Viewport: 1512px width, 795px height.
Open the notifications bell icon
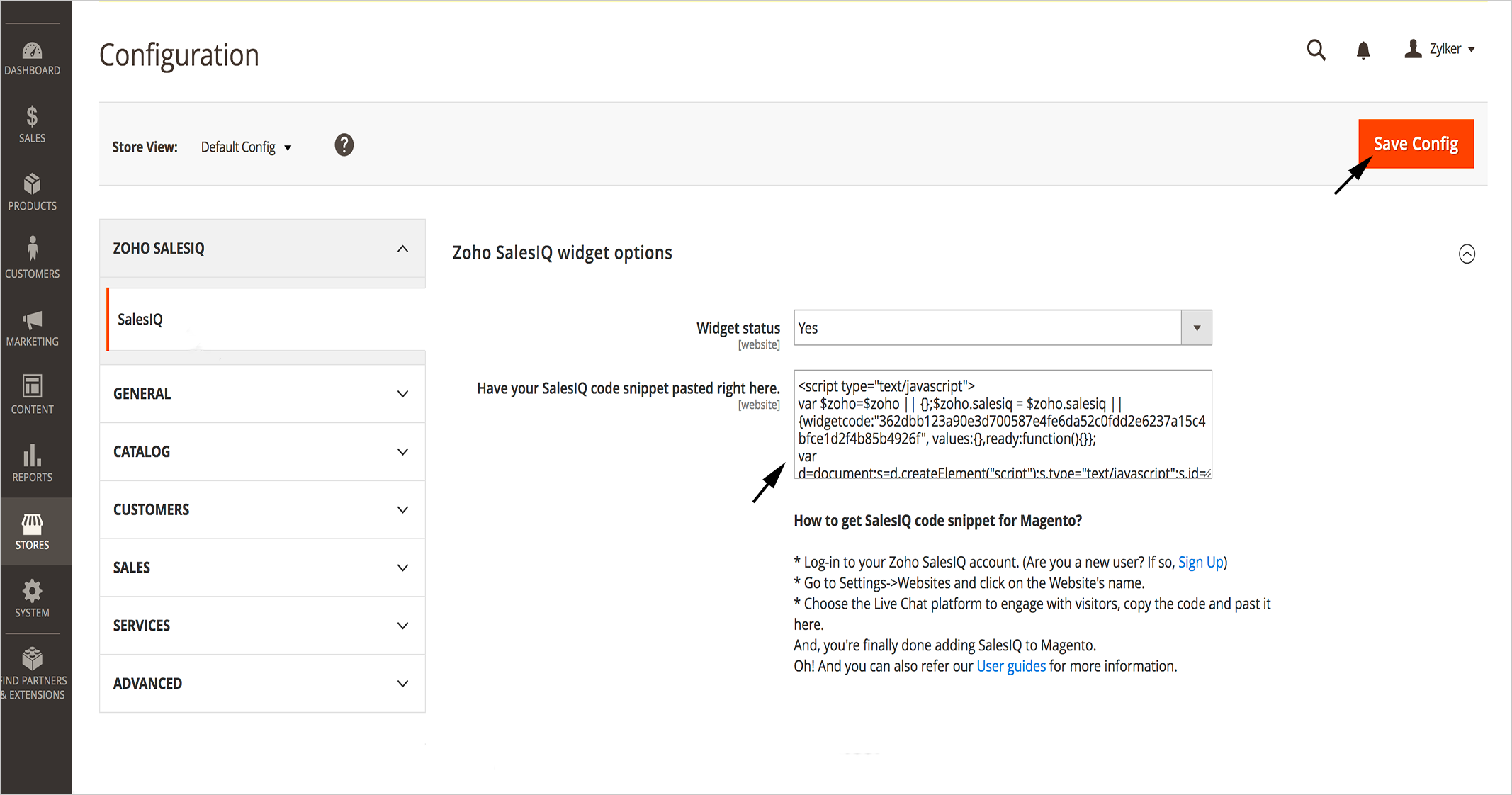click(1363, 50)
